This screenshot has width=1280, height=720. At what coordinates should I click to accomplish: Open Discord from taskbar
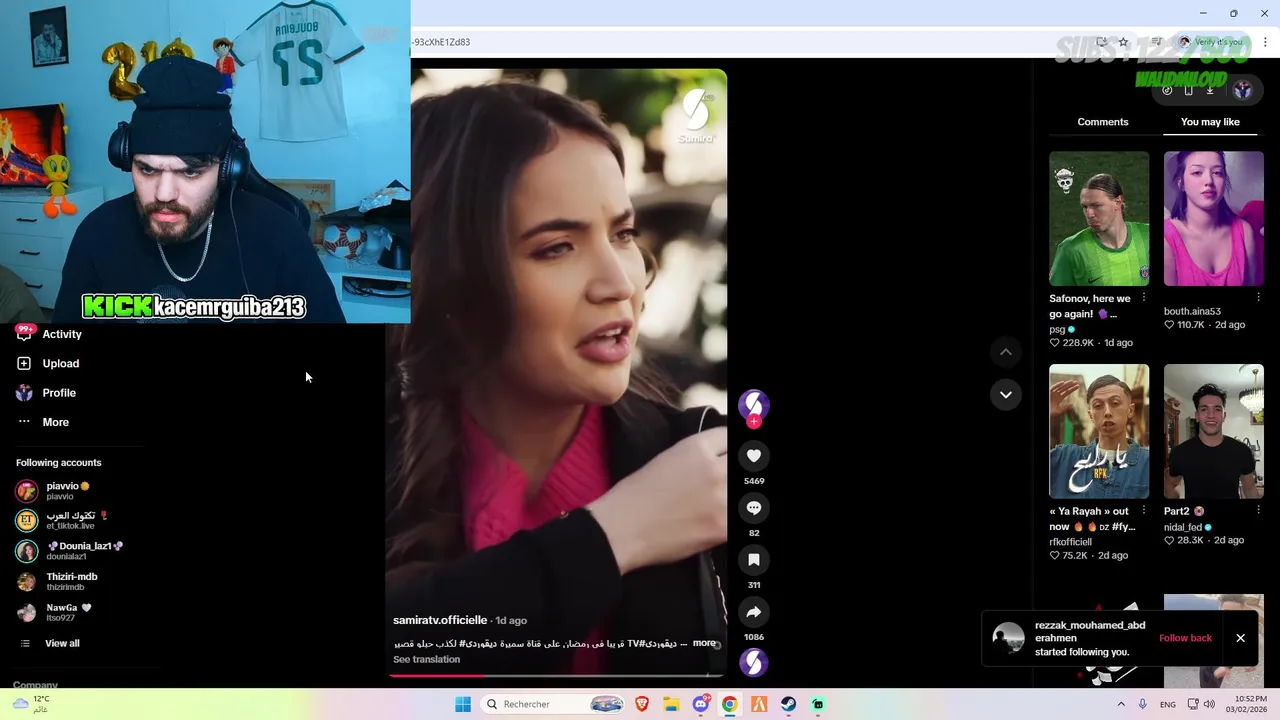tap(701, 704)
